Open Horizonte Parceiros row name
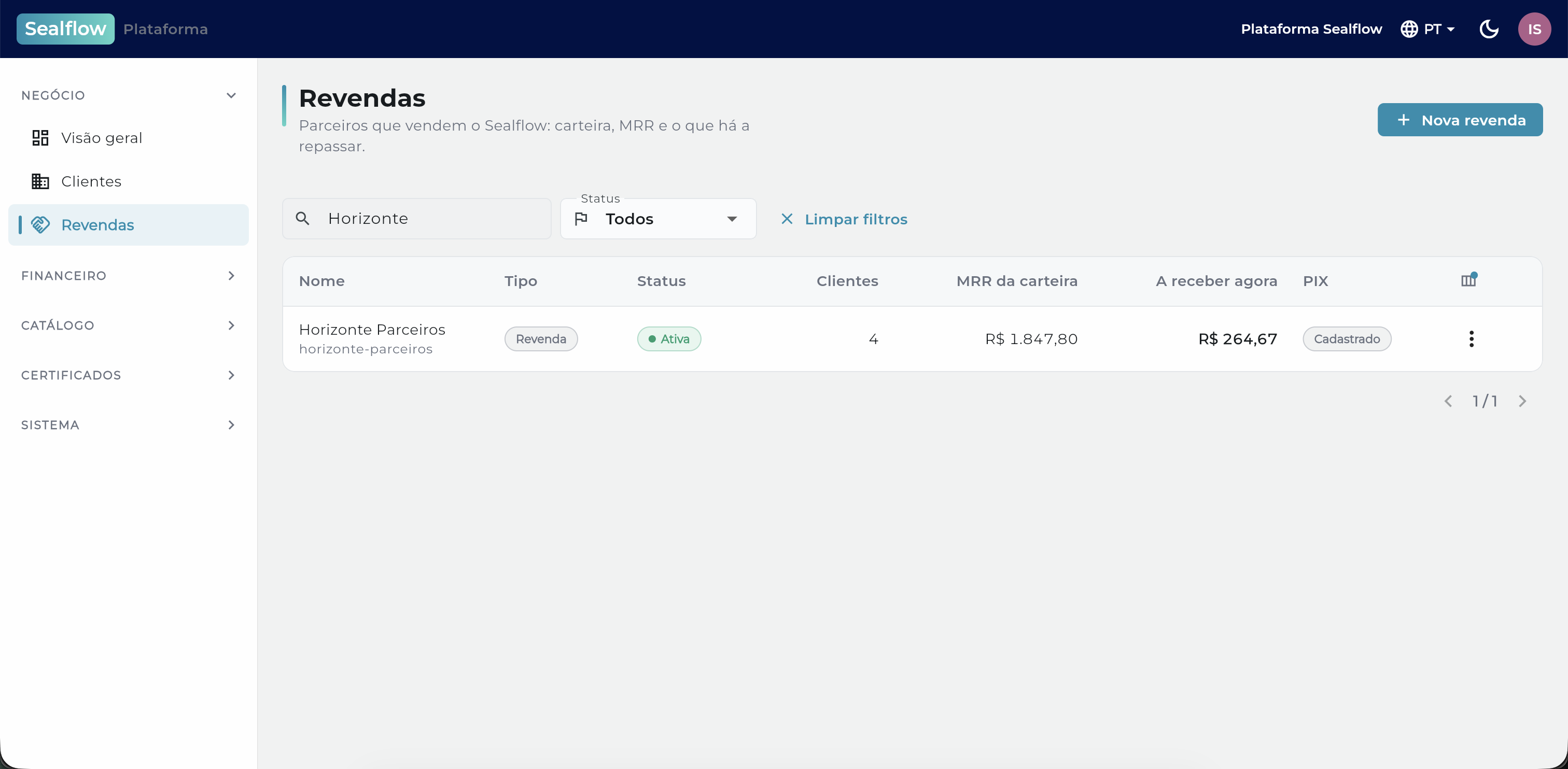Image resolution: width=1568 pixels, height=769 pixels. tap(372, 329)
